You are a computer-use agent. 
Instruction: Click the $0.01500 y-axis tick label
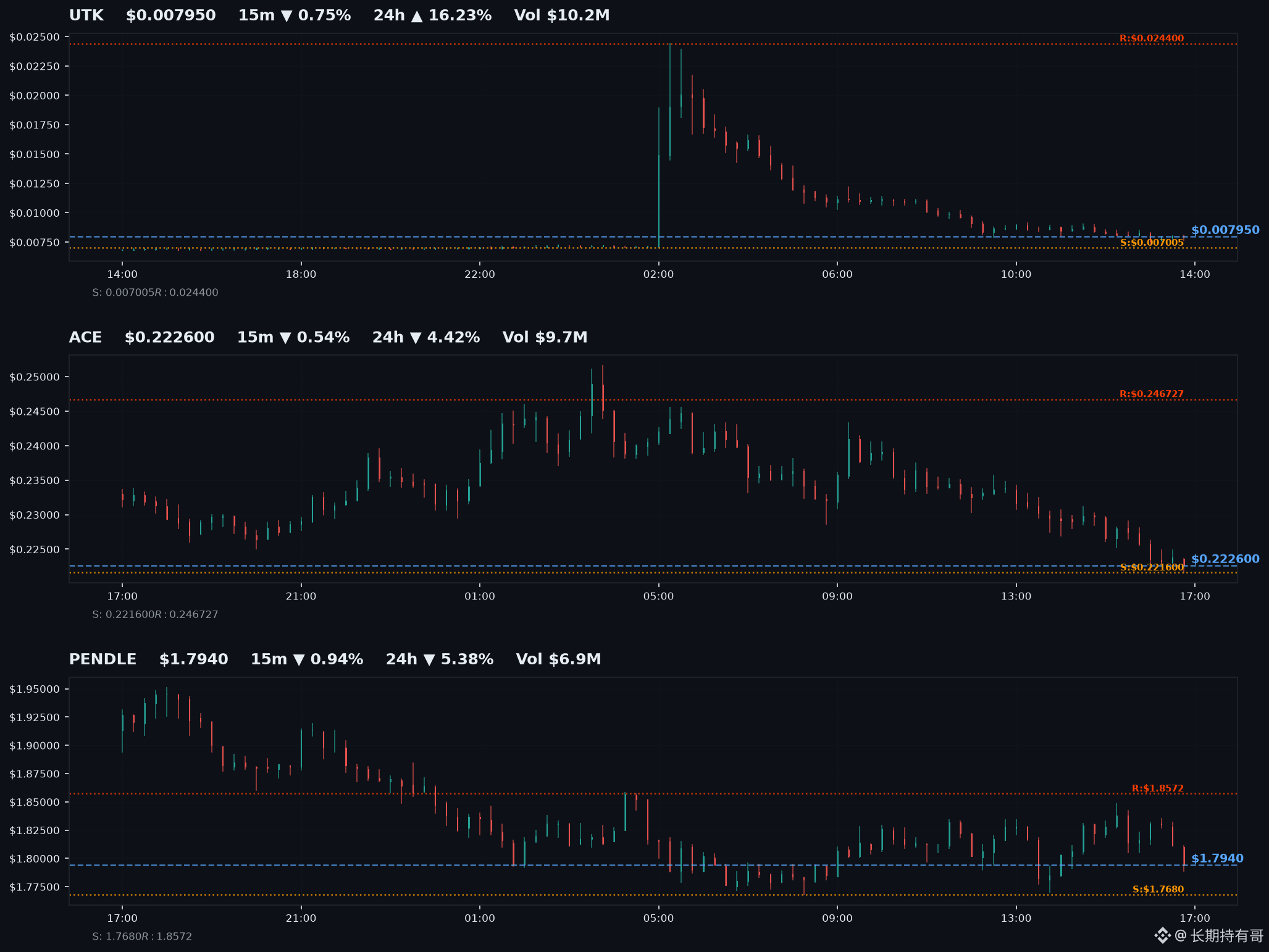[x=35, y=154]
